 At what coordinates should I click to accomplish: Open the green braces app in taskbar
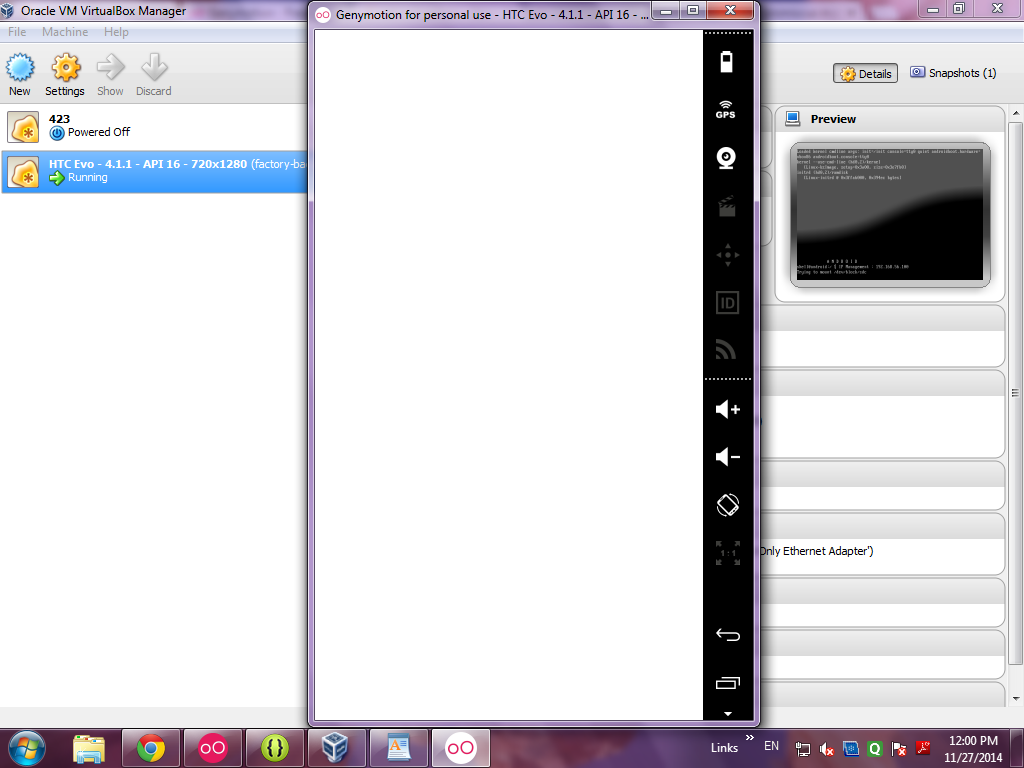pos(274,748)
